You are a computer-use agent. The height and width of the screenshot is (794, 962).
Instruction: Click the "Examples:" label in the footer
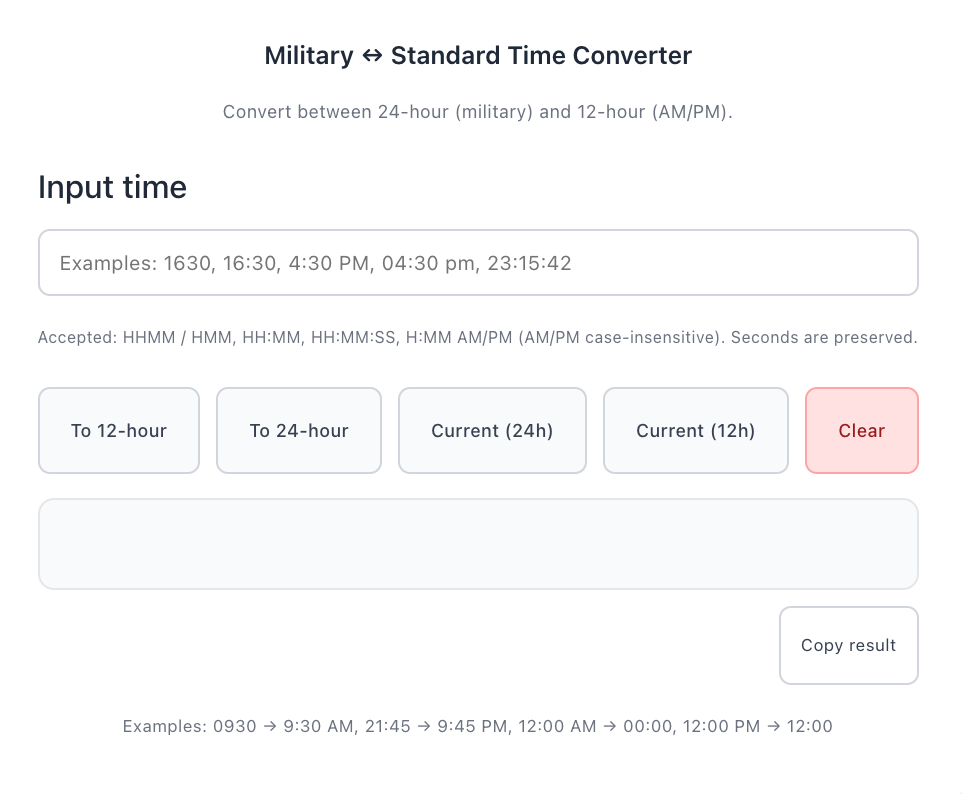(165, 726)
